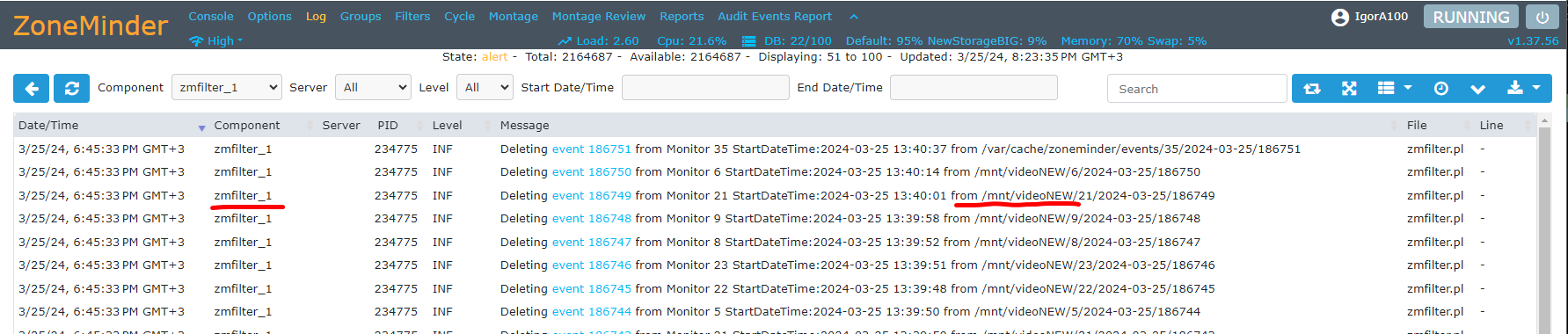
Task: Open event 186751 link
Action: pos(592,149)
